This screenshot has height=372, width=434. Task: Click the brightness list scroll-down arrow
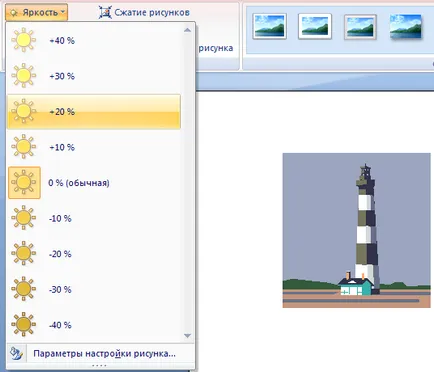coord(187,336)
